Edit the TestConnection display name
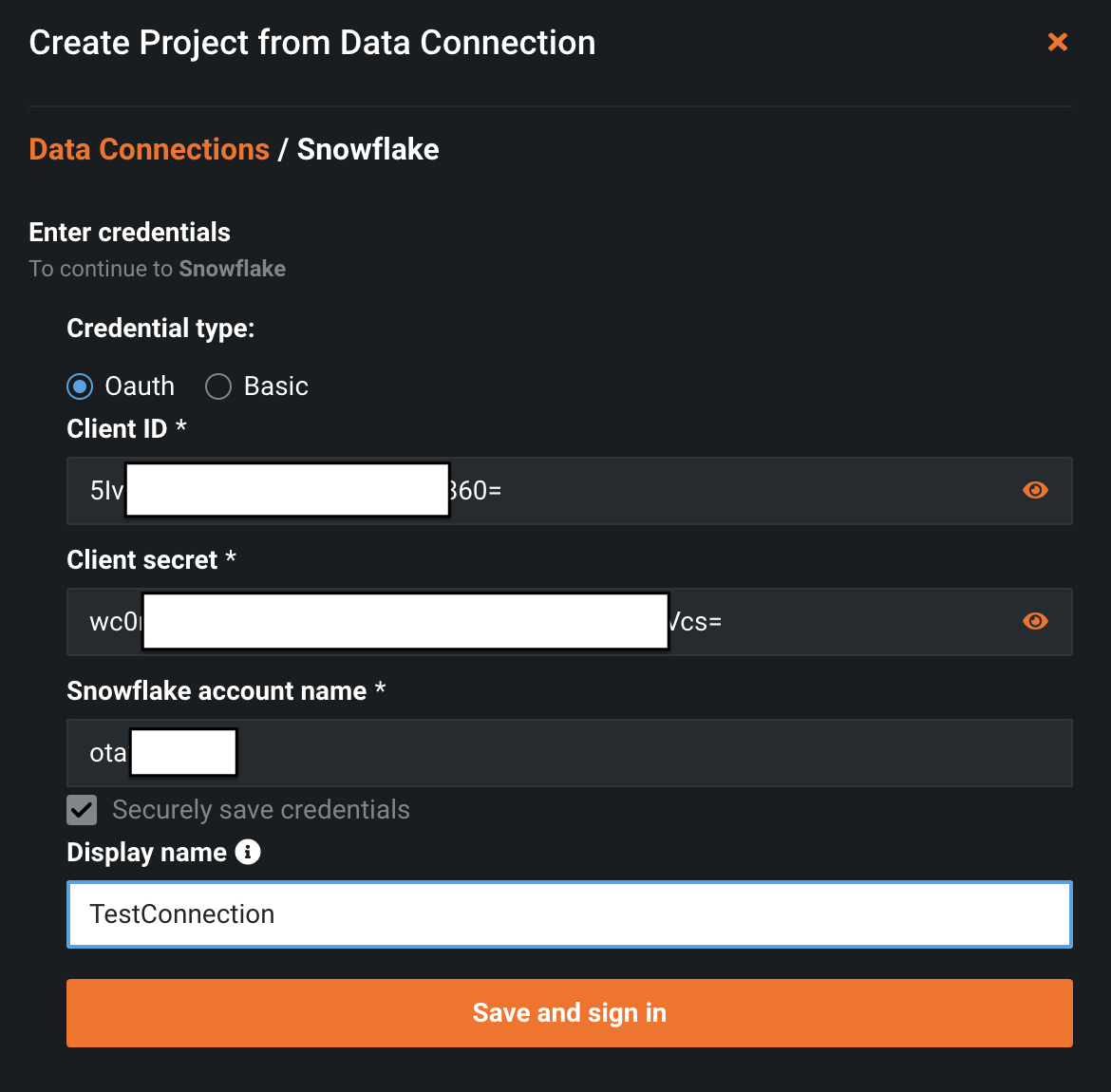1111x1092 pixels. point(570,914)
